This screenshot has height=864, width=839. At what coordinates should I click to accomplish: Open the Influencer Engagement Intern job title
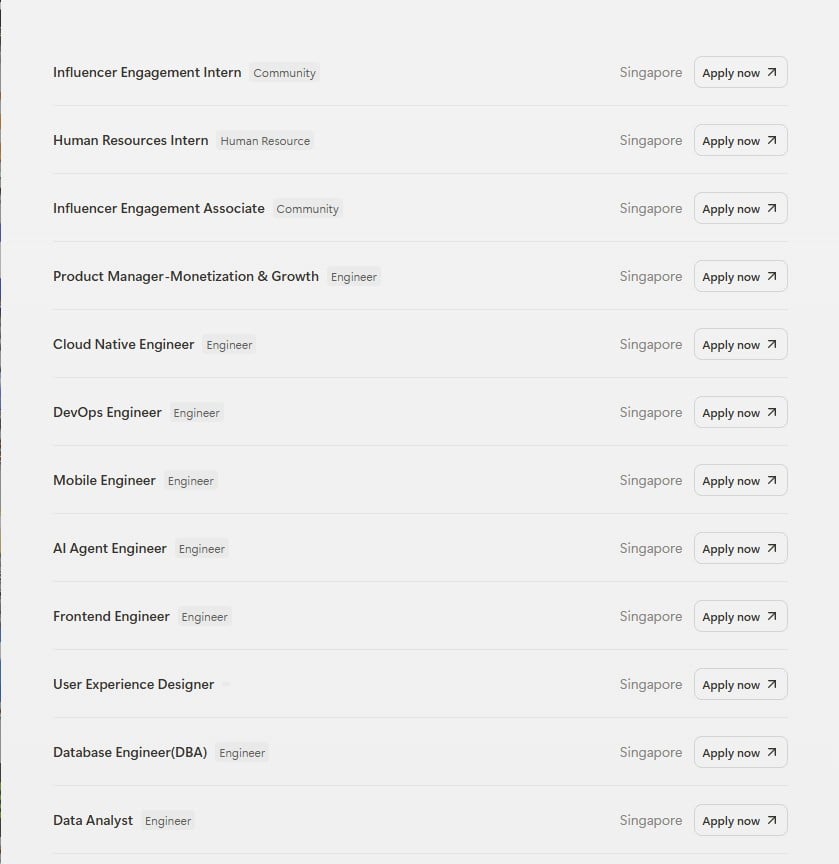(x=147, y=72)
